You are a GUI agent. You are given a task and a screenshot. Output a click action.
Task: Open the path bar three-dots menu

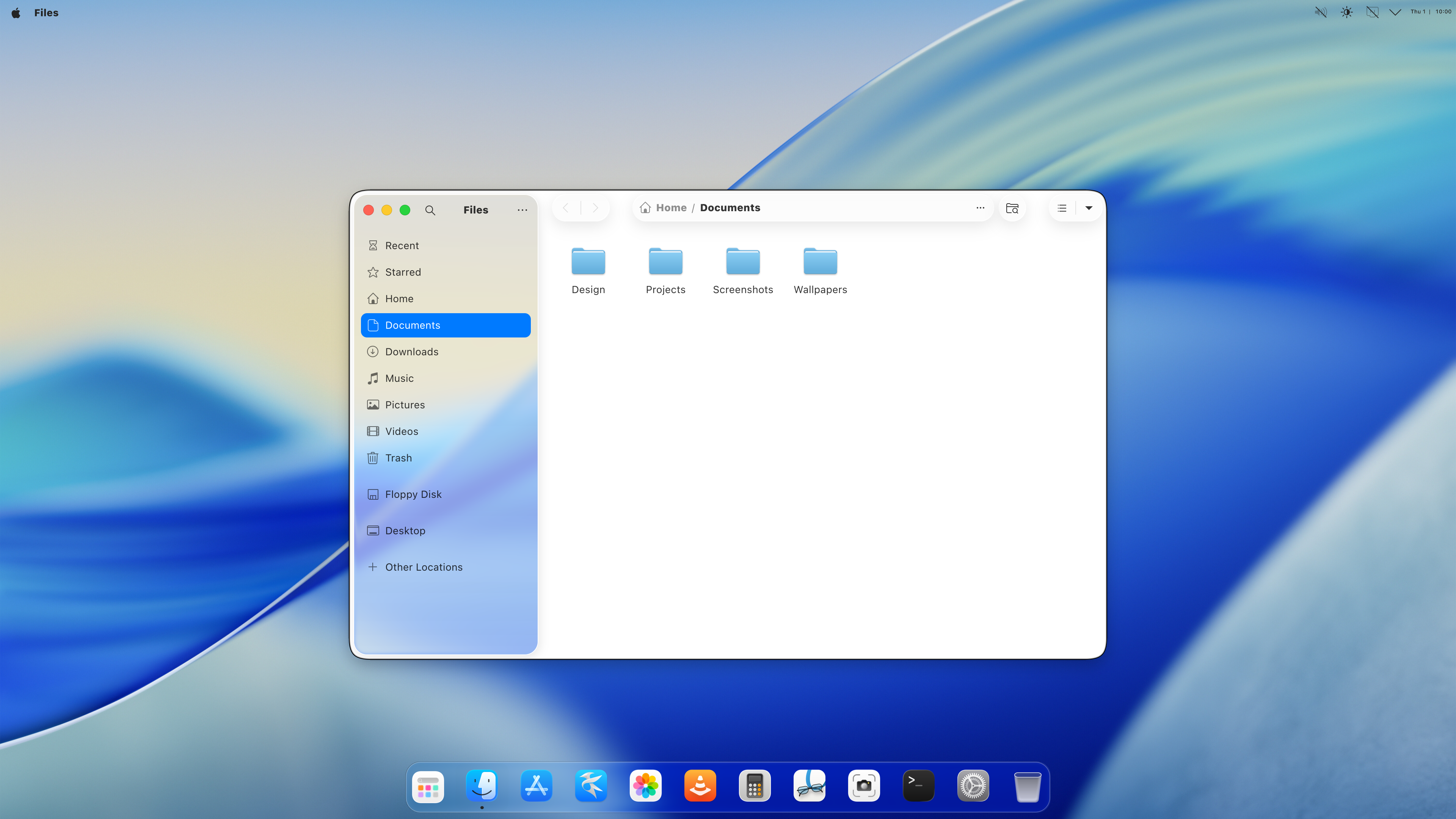click(x=980, y=208)
